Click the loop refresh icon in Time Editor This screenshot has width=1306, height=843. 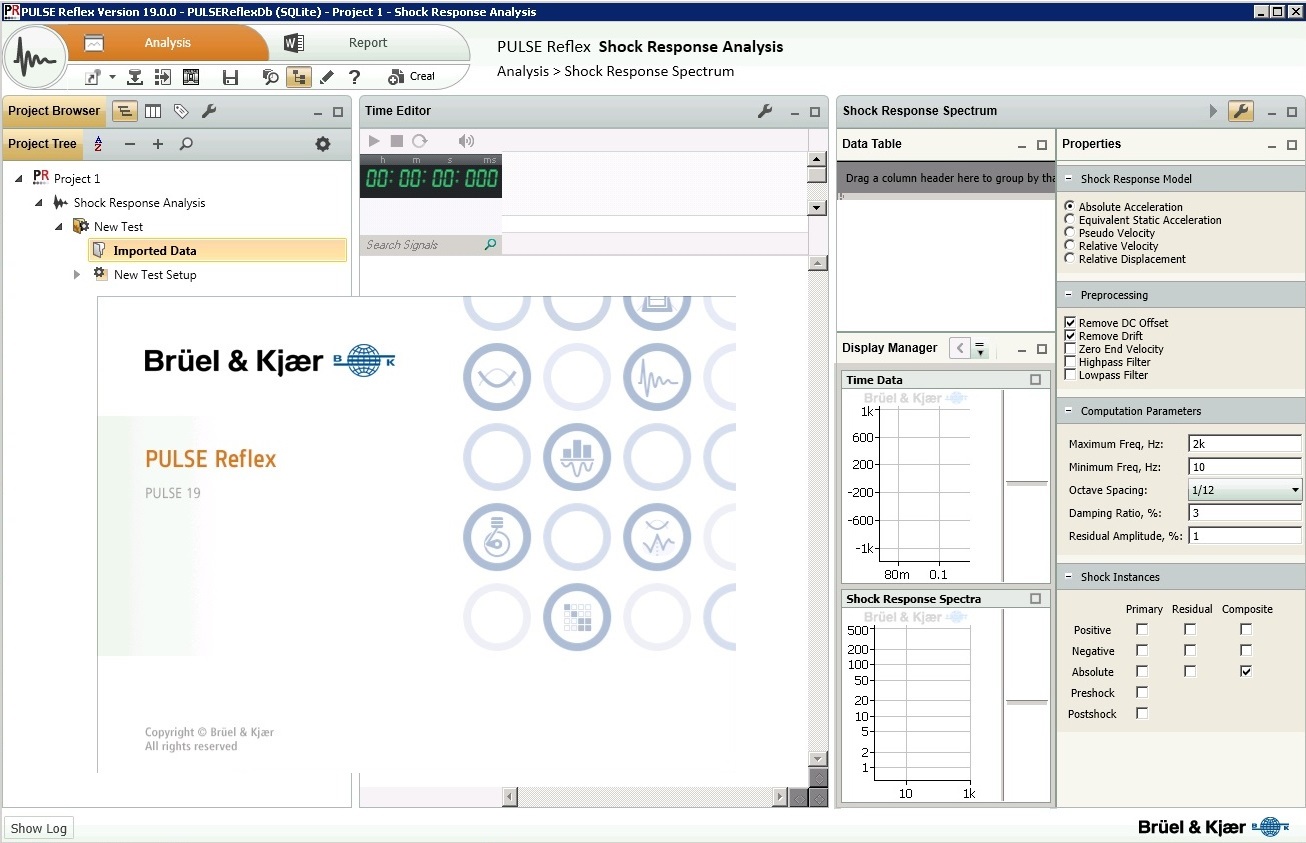point(420,141)
